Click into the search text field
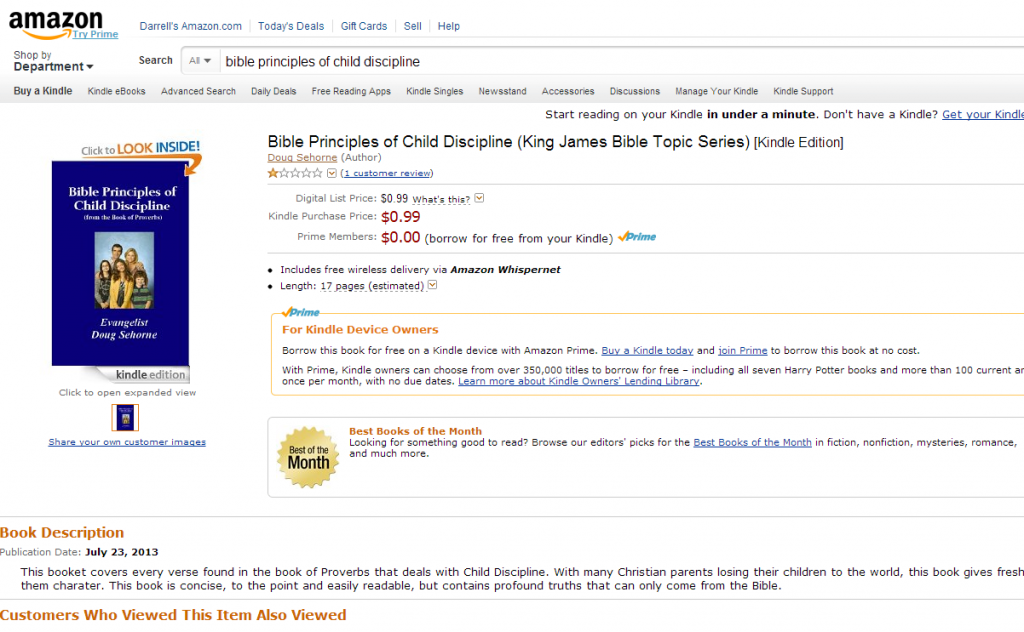The image size is (1024, 632). [x=620, y=61]
